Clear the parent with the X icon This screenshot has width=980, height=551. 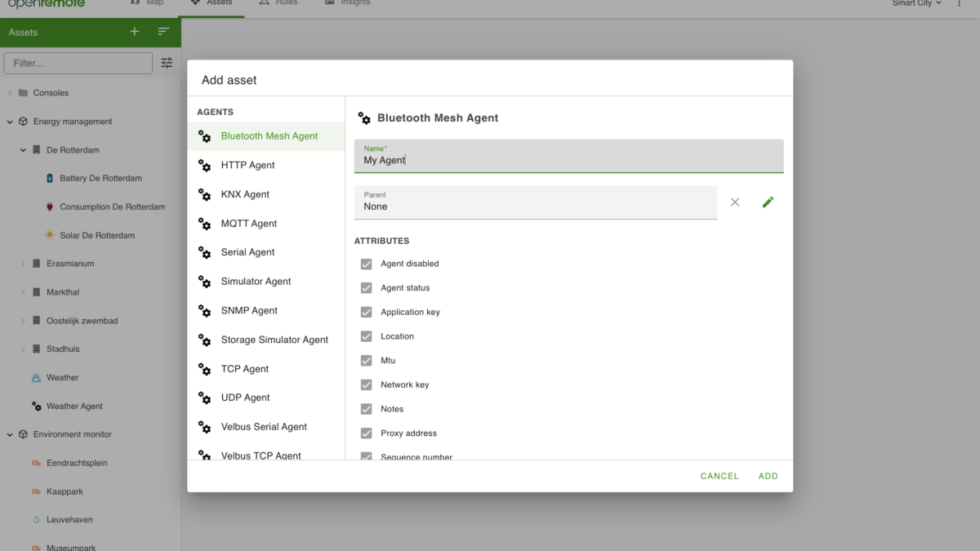735,202
